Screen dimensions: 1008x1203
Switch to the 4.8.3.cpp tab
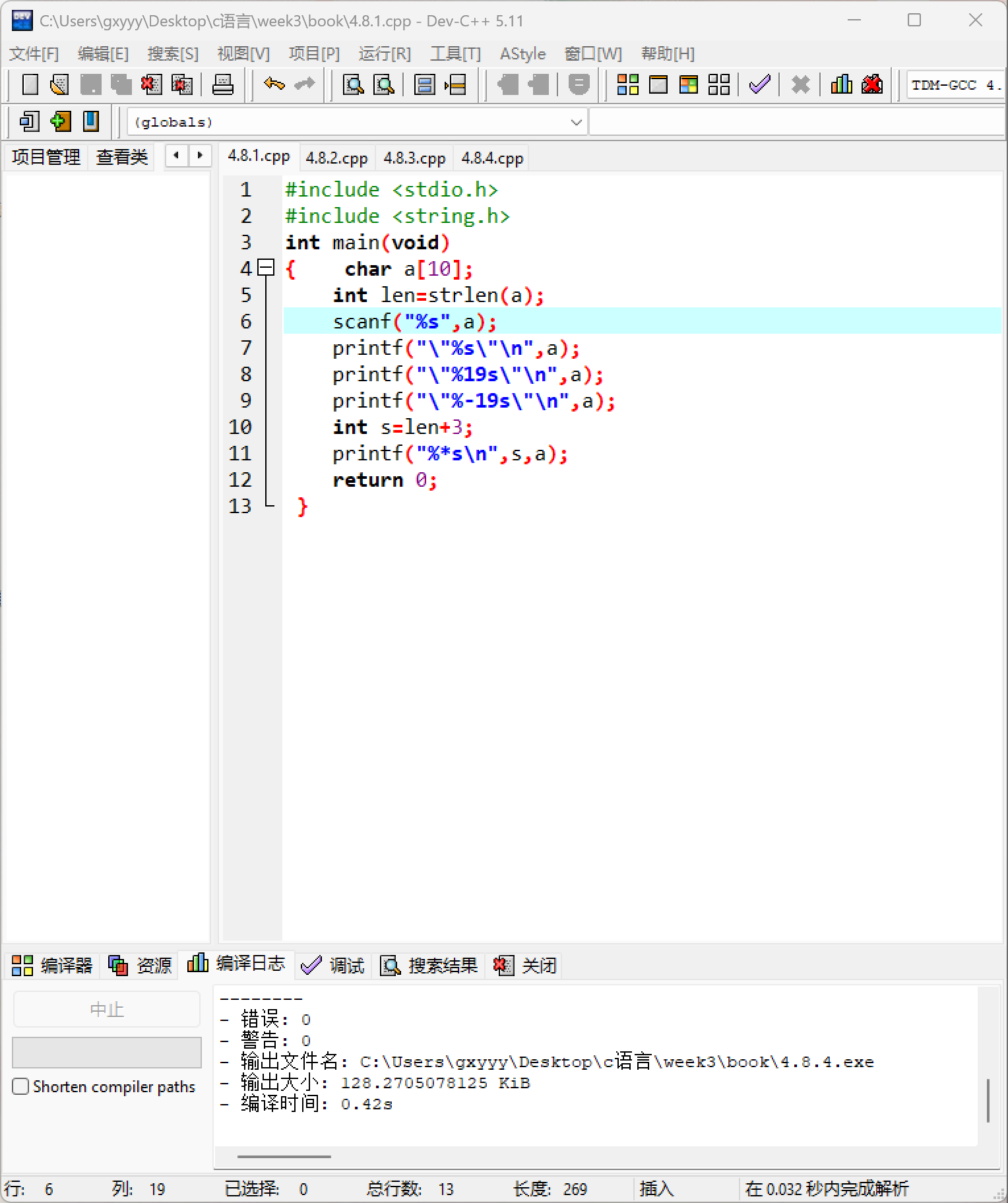414,158
